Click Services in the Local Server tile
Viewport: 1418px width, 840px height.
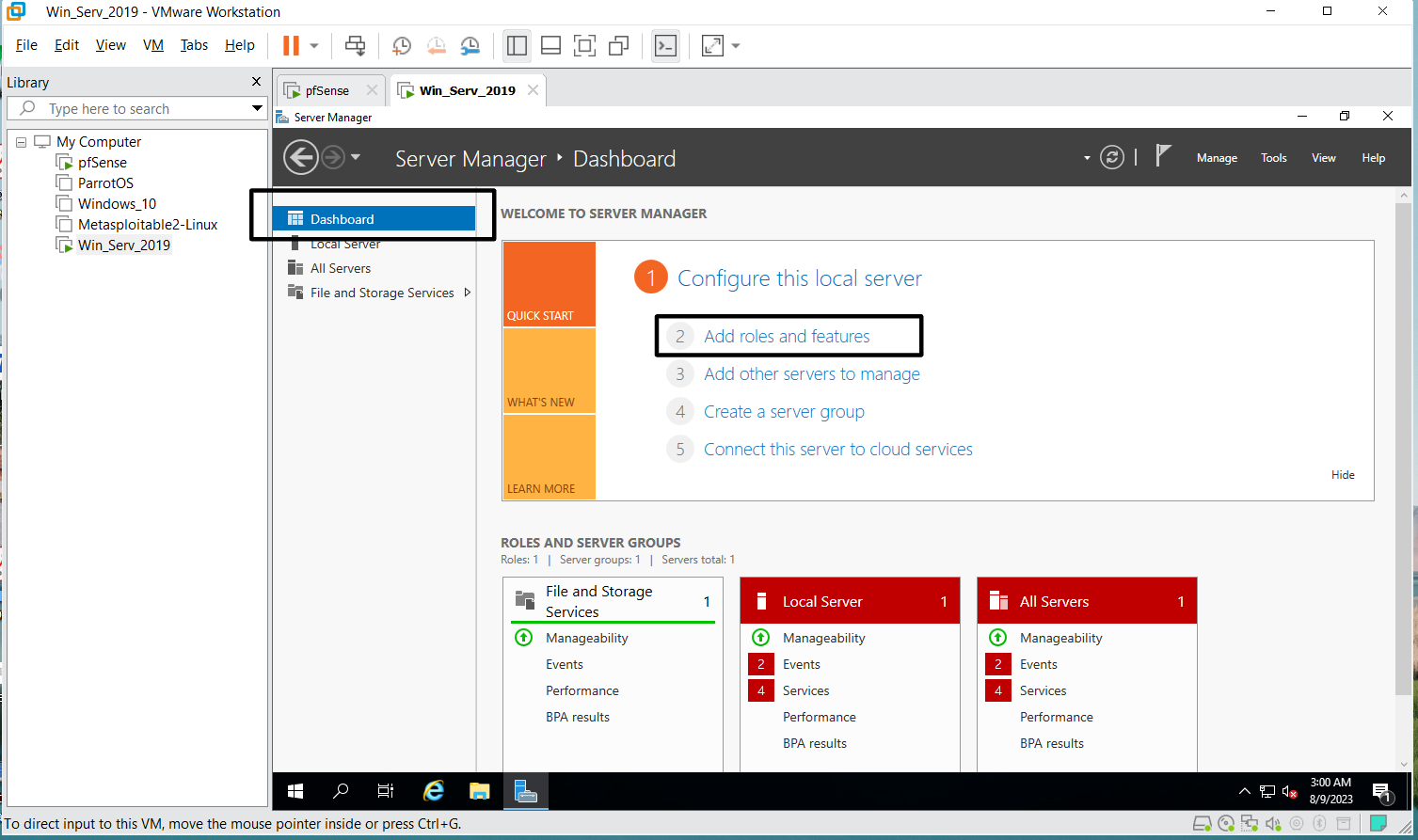[806, 690]
